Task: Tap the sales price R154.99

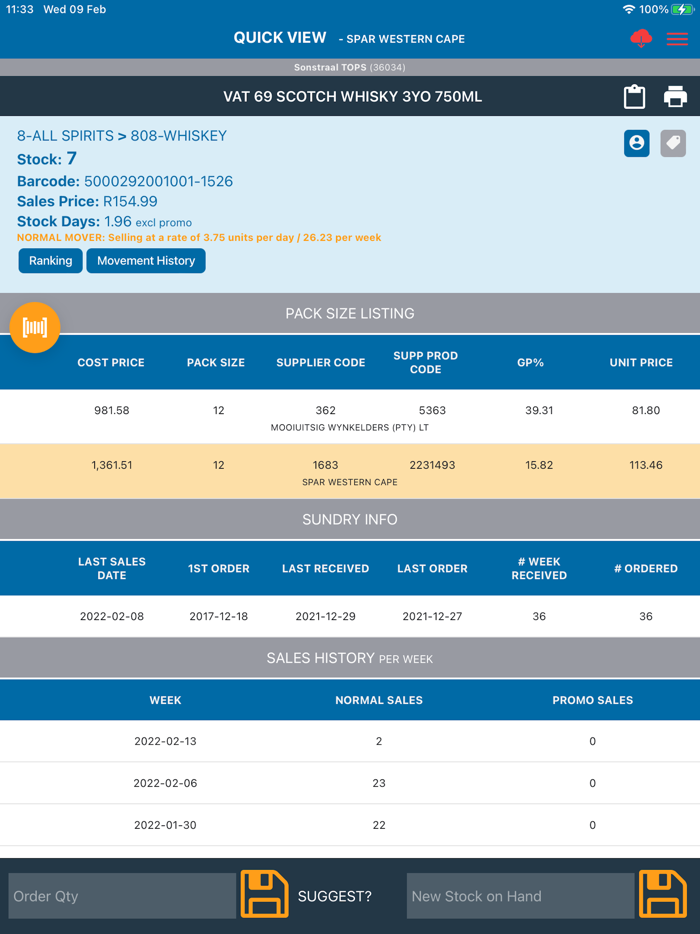Action: pyautogui.click(x=130, y=201)
